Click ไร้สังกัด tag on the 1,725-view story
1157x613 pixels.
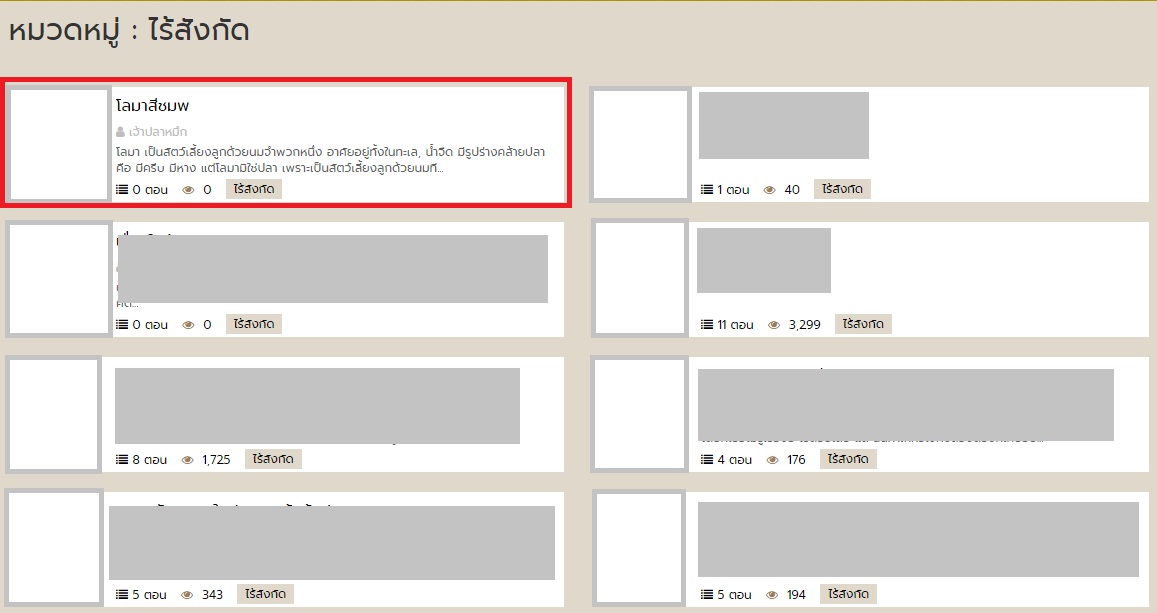coord(273,459)
